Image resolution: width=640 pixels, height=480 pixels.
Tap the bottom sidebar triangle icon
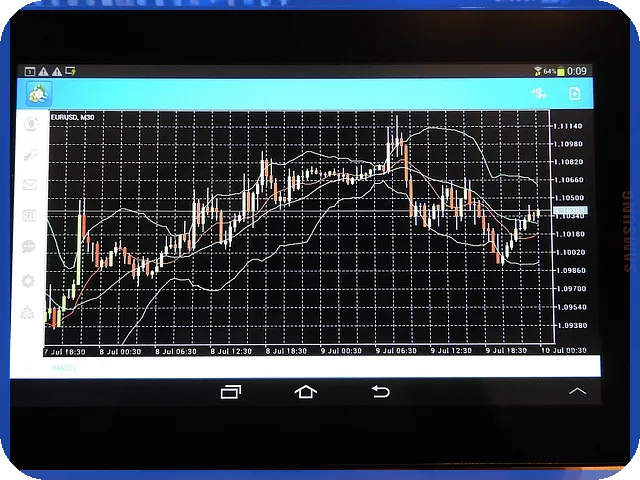pos(27,313)
